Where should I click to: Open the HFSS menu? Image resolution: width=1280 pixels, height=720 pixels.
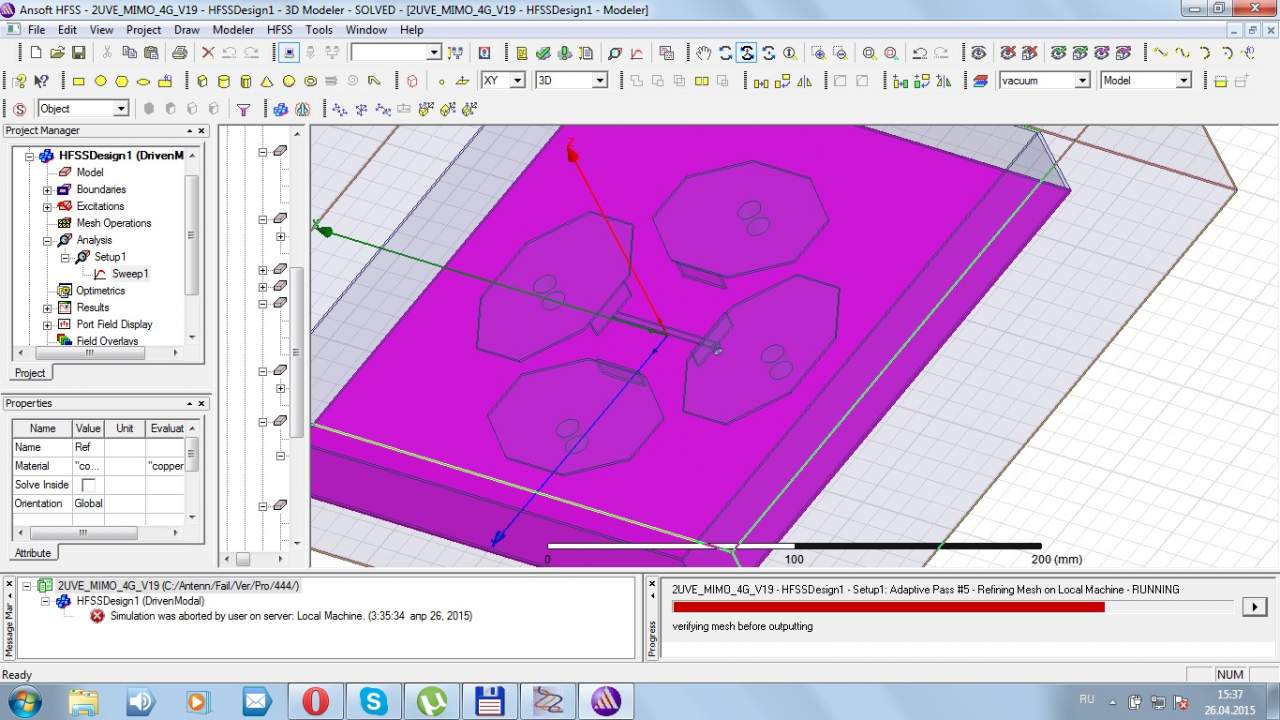coord(279,30)
